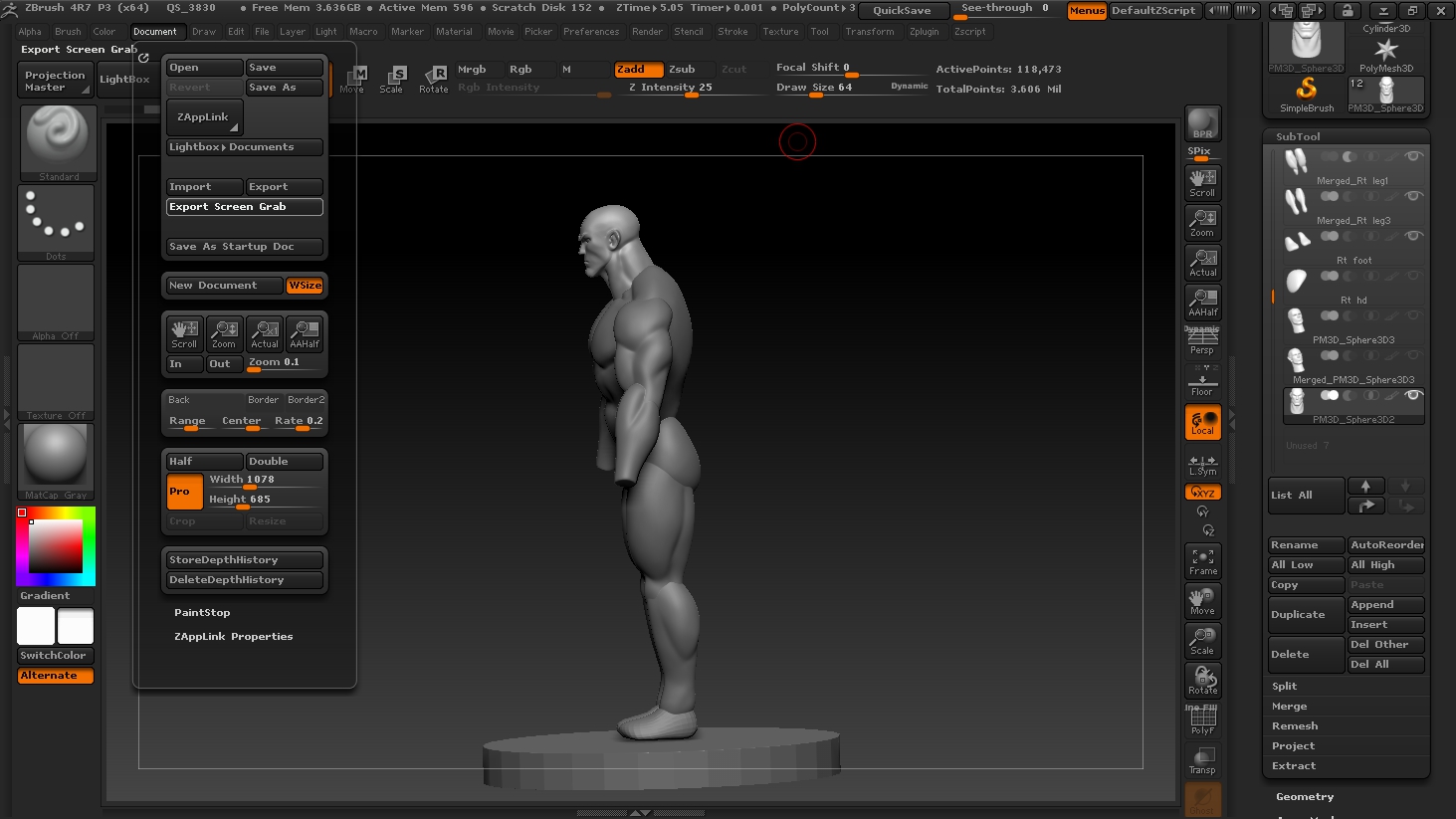Hide the Merged_Rt leg1 subtool with eye icon

point(1413,156)
